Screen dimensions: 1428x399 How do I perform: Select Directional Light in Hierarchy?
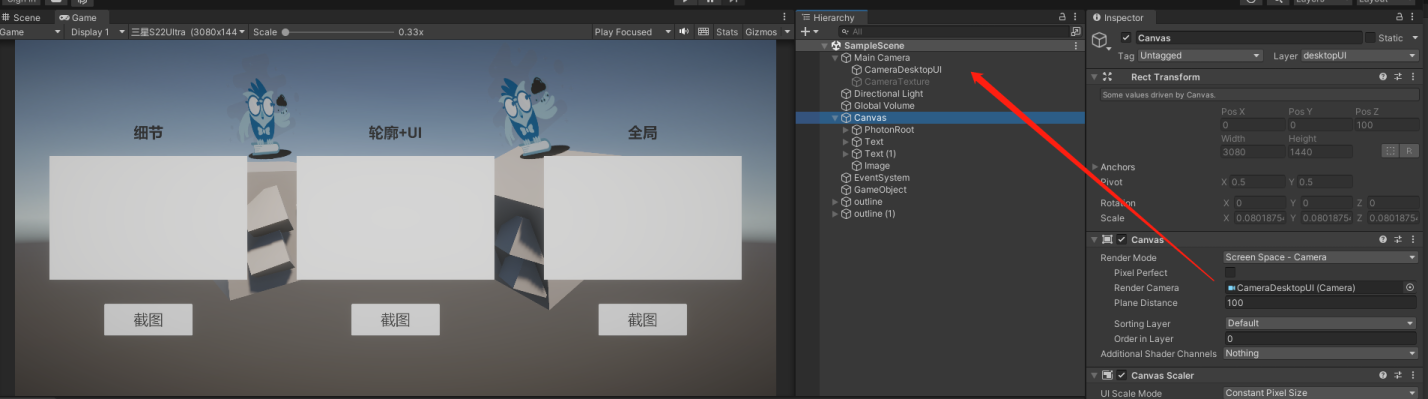[x=888, y=94]
